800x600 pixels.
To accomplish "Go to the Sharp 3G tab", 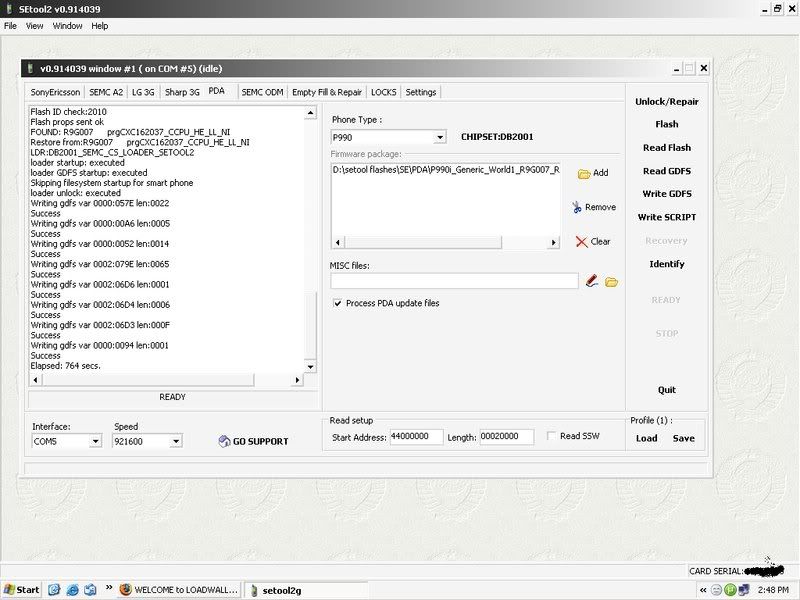I will (182, 92).
